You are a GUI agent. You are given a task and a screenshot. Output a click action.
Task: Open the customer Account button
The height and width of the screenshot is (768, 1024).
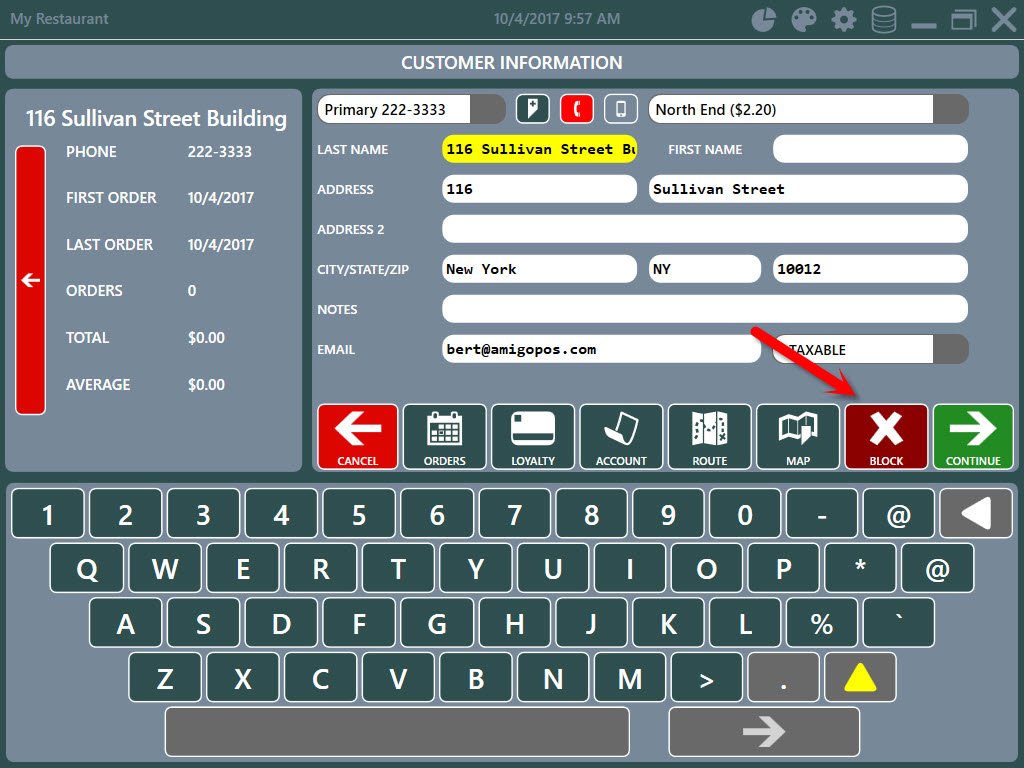click(621, 437)
